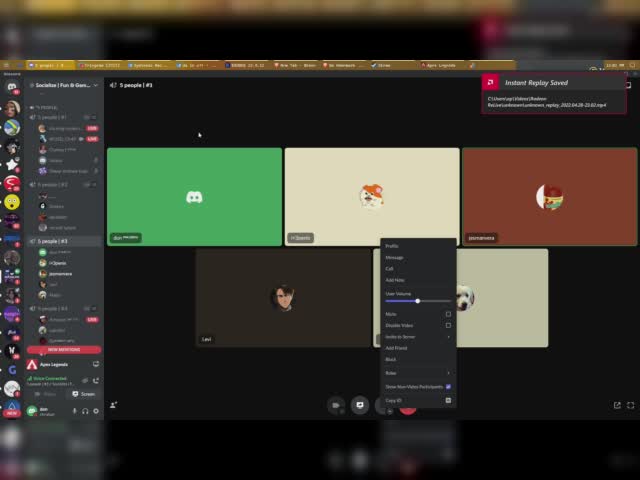Image resolution: width=640 pixels, height=480 pixels.
Task: Click the share screen call control button
Action: click(x=360, y=405)
